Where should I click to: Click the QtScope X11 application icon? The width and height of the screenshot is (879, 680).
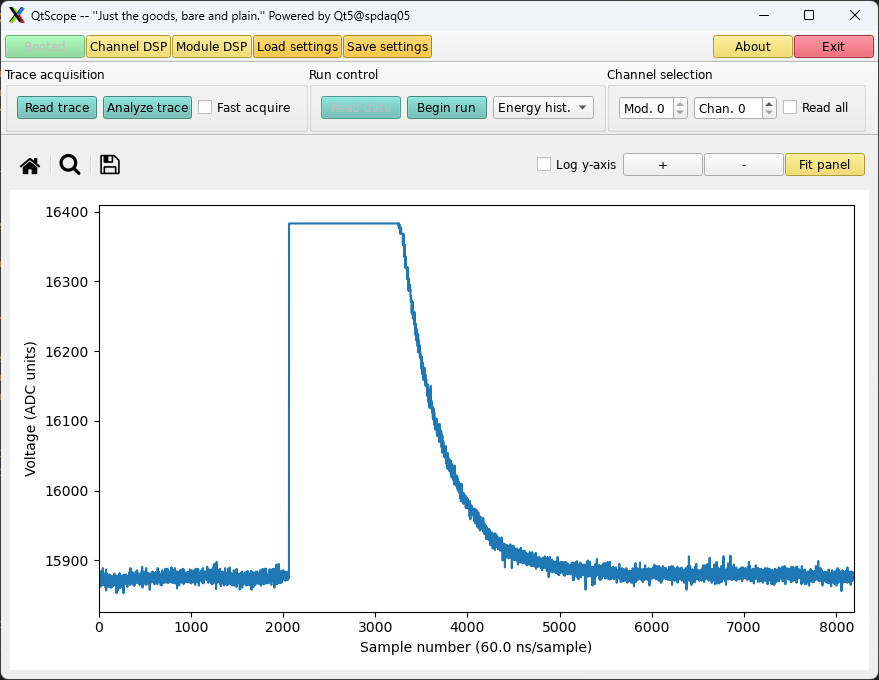pos(17,15)
